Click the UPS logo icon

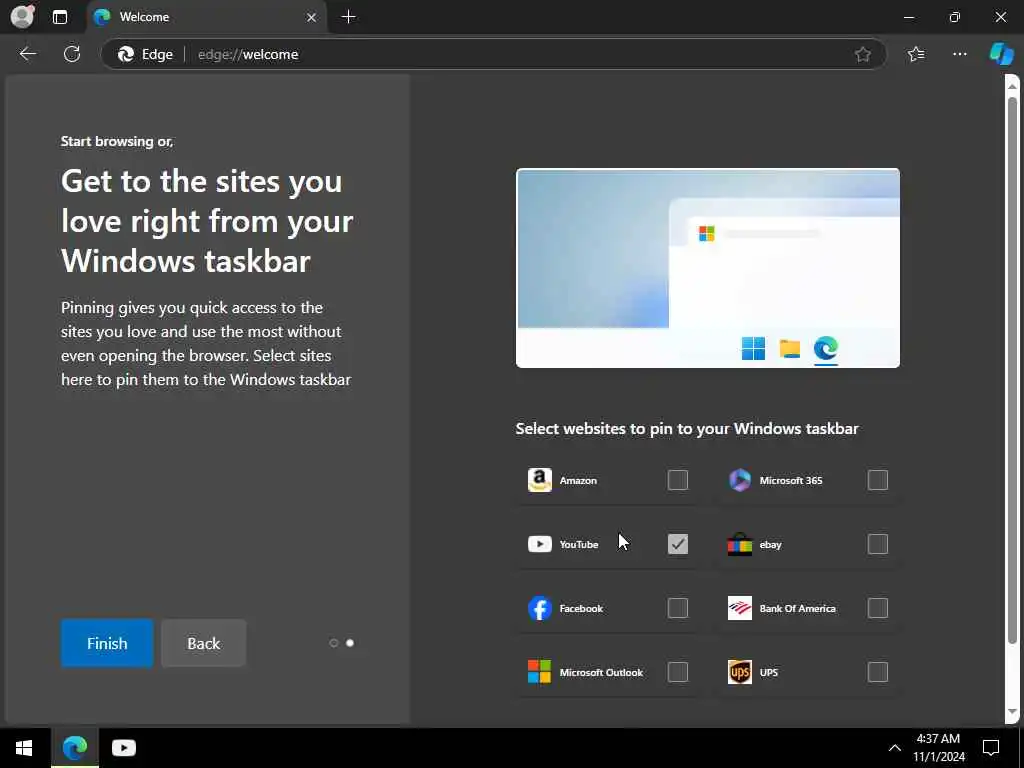[739, 672]
